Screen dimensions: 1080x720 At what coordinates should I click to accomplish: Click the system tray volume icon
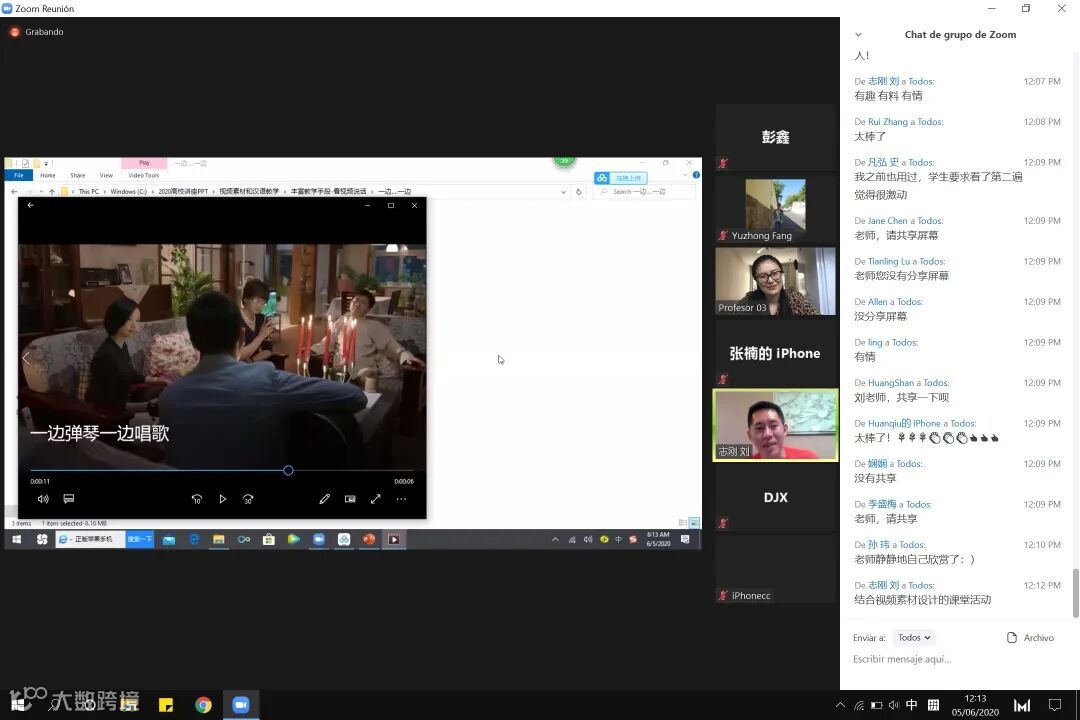click(894, 705)
